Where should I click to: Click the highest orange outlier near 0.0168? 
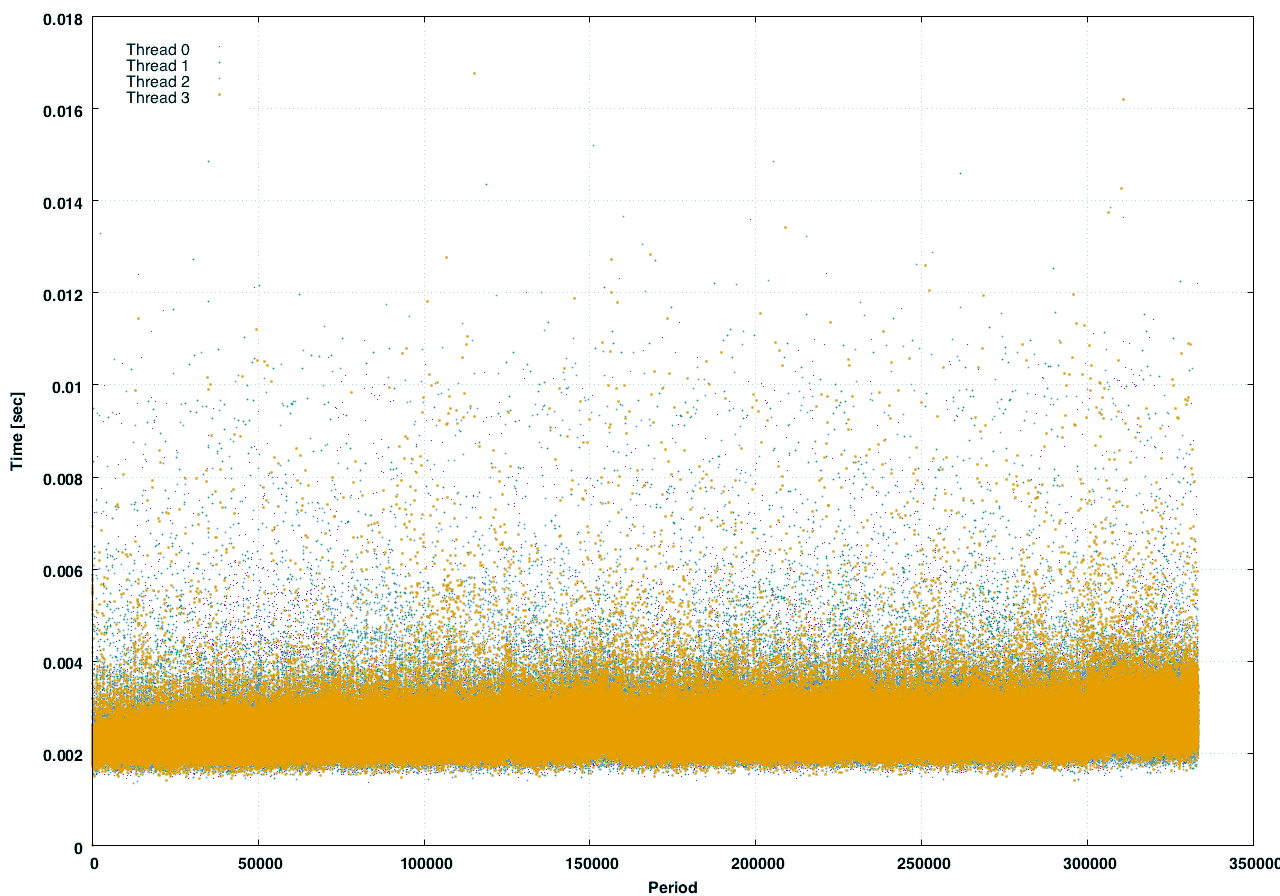pyautogui.click(x=474, y=73)
